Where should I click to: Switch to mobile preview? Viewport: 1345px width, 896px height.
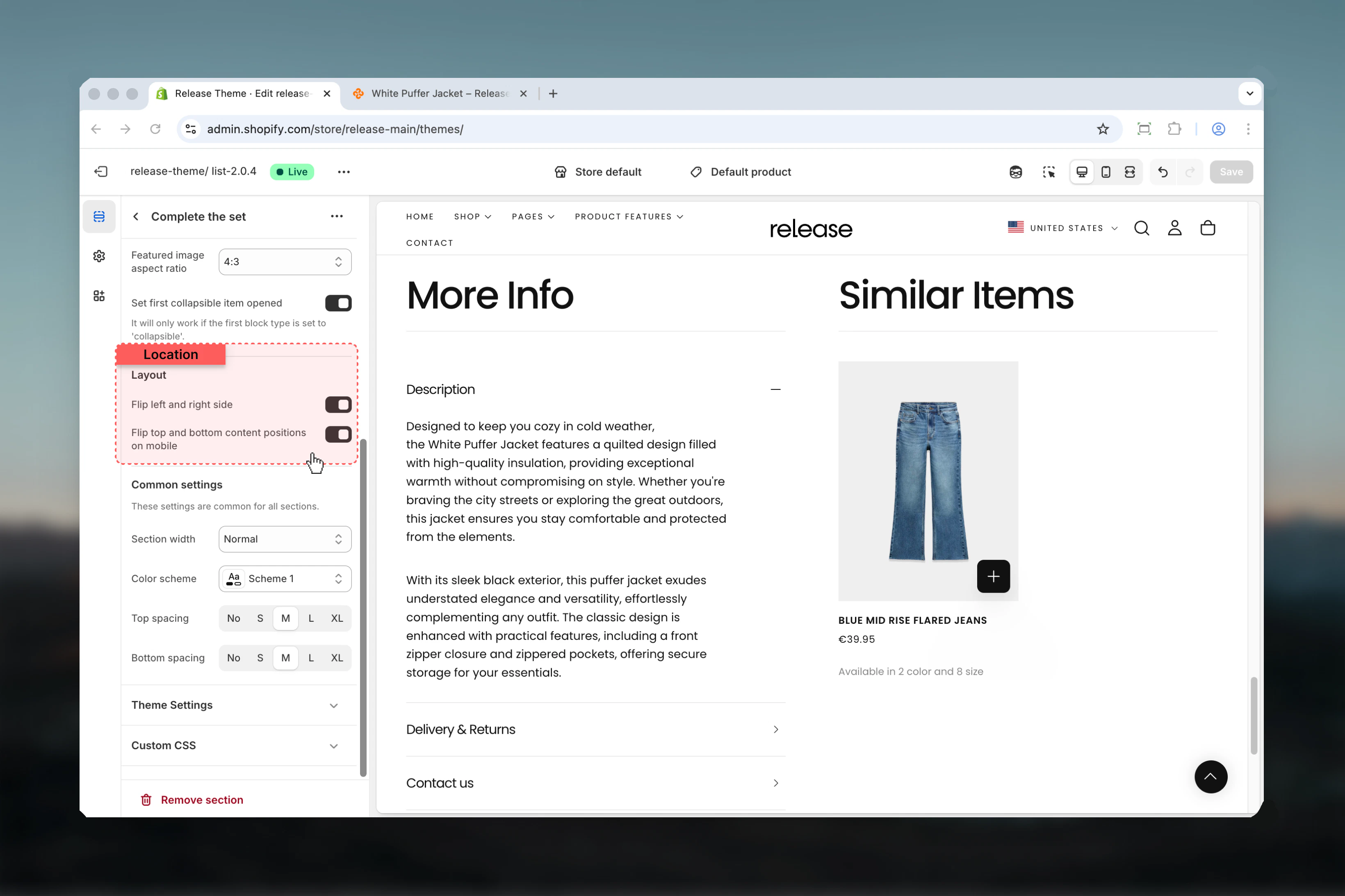coord(1106,172)
